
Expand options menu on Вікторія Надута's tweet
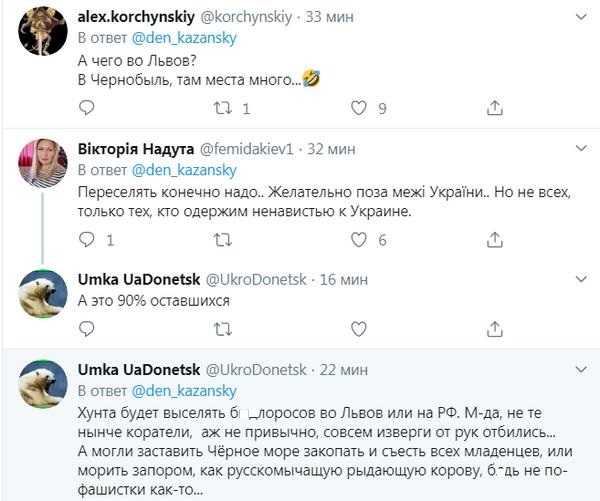point(581,147)
